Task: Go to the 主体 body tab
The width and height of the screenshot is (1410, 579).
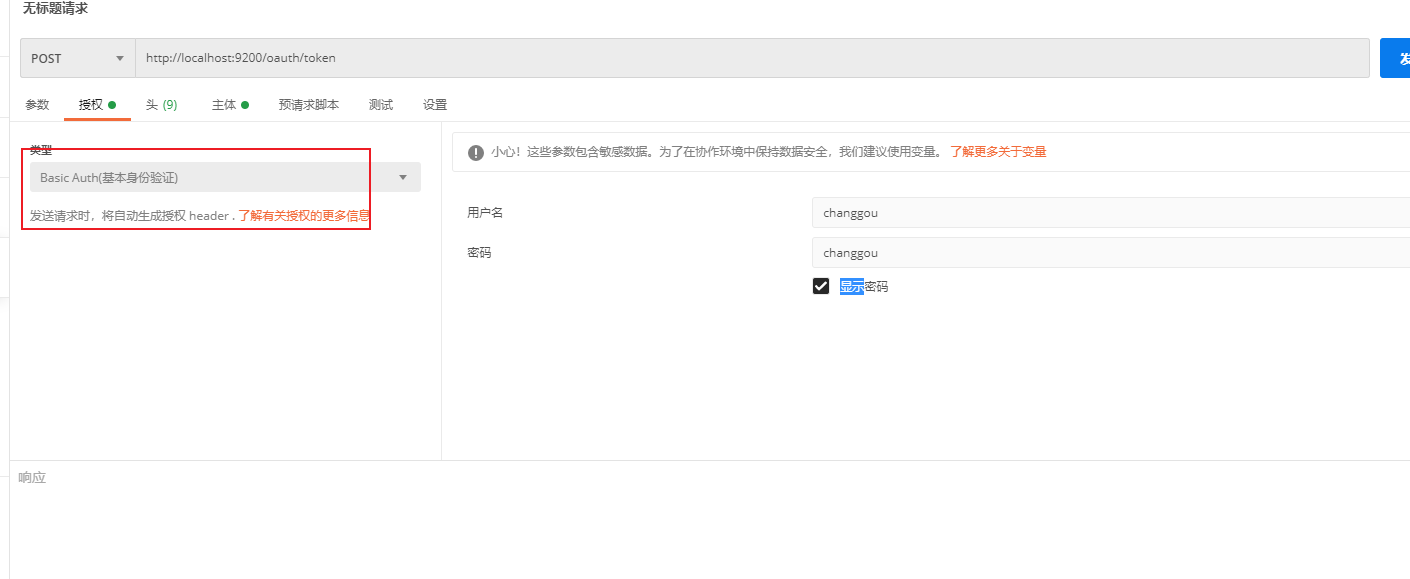Action: [229, 105]
